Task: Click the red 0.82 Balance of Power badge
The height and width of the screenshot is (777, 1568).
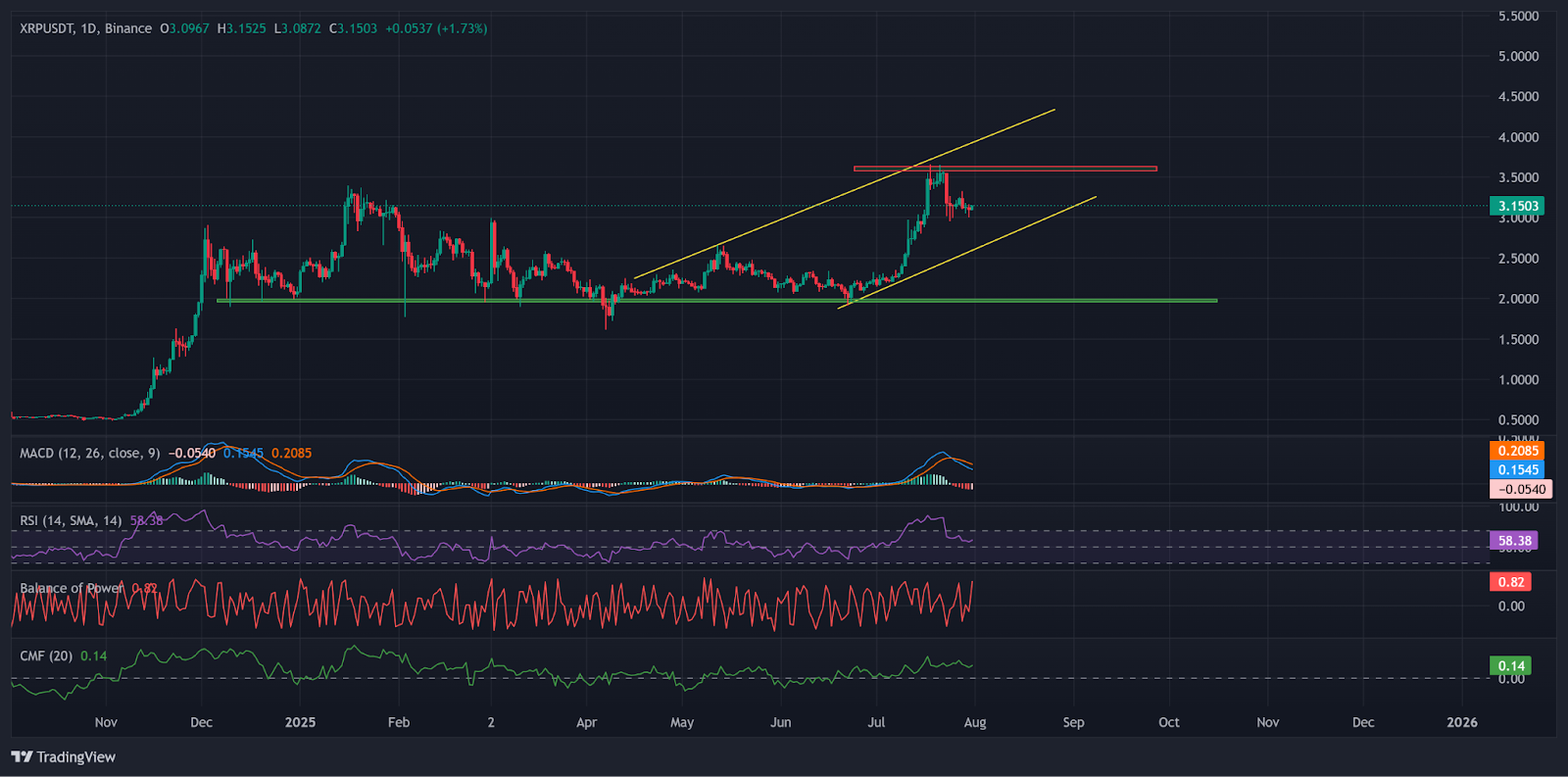Action: 1510,582
